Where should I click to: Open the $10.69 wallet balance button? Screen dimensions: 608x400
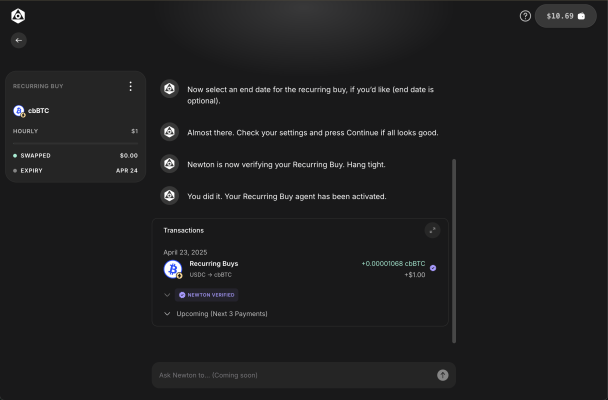click(565, 16)
